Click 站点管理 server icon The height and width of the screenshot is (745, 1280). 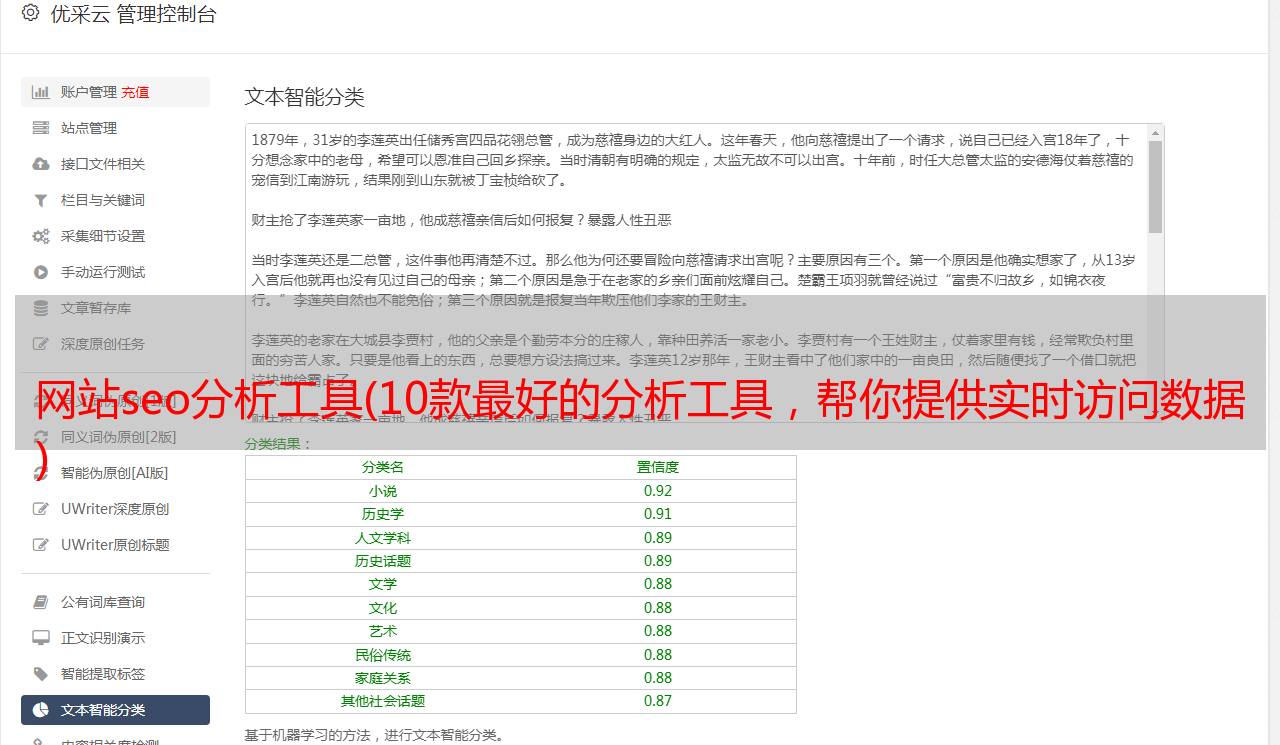(x=41, y=128)
